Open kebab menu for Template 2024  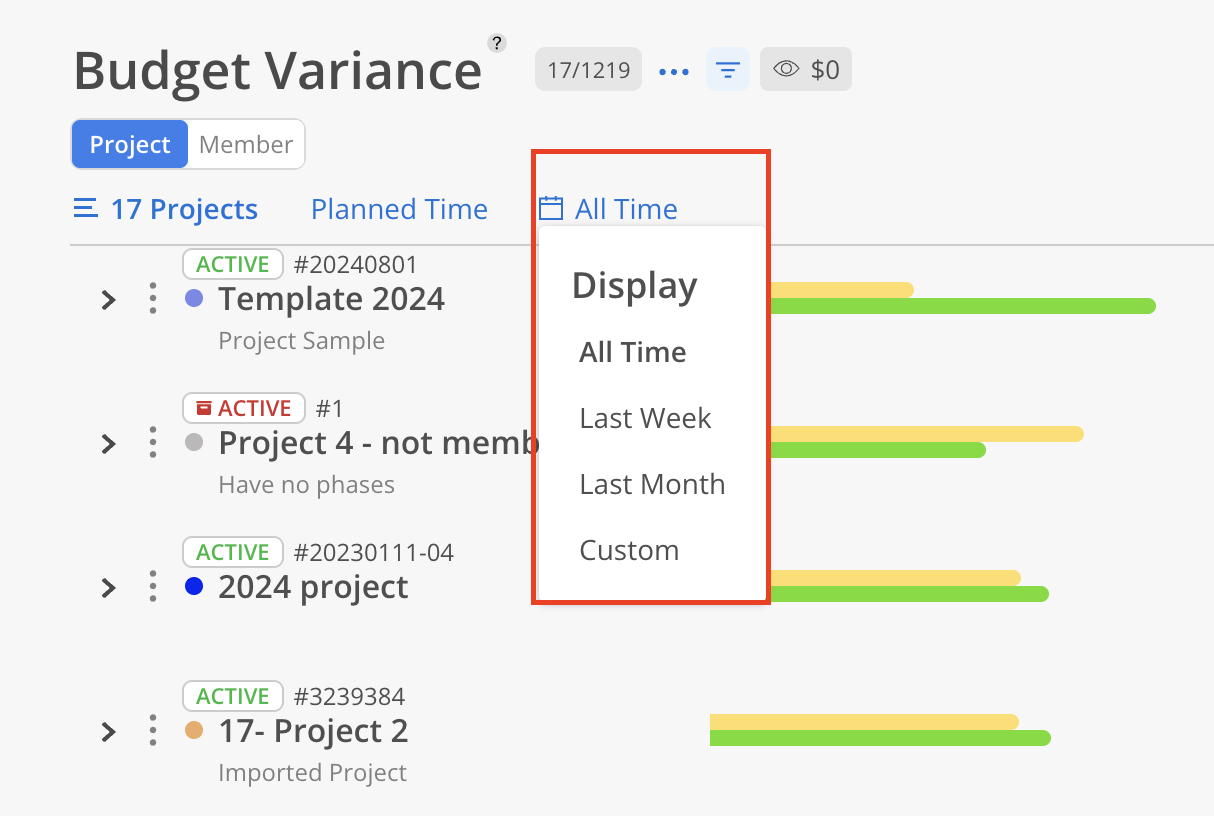pyautogui.click(x=152, y=299)
